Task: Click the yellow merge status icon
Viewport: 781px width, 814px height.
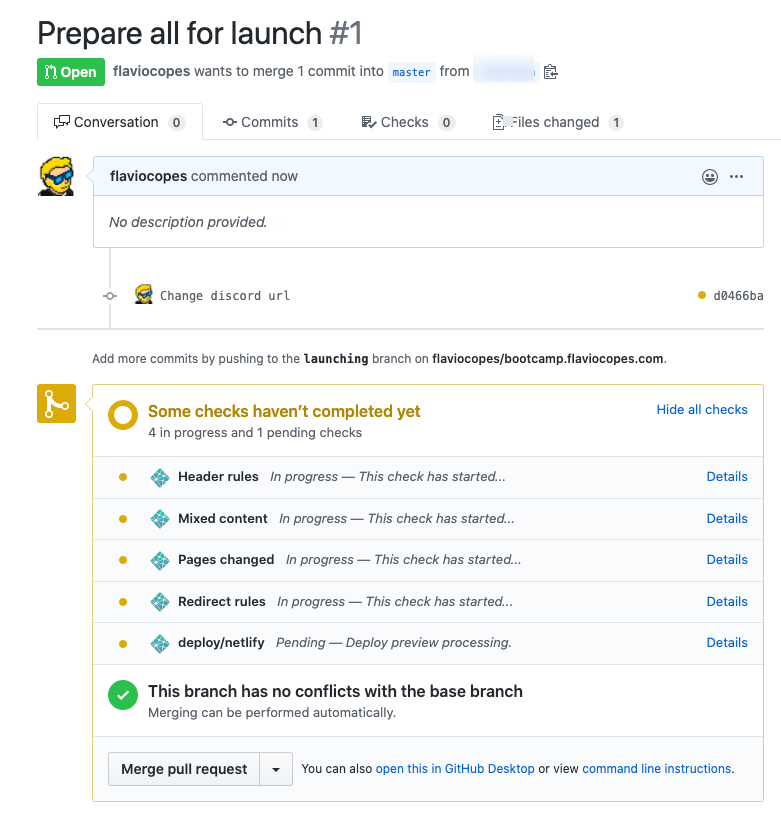Action: tap(56, 403)
